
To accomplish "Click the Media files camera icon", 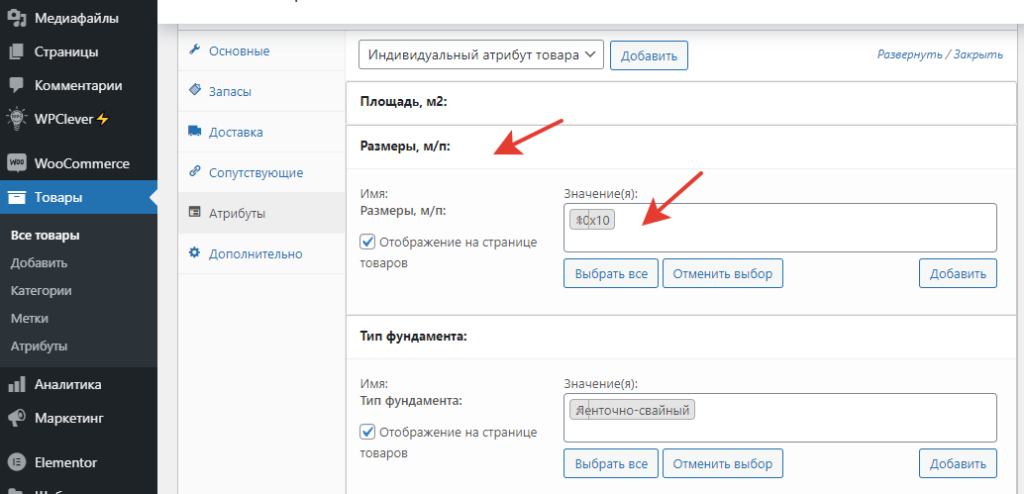I will (x=16, y=18).
